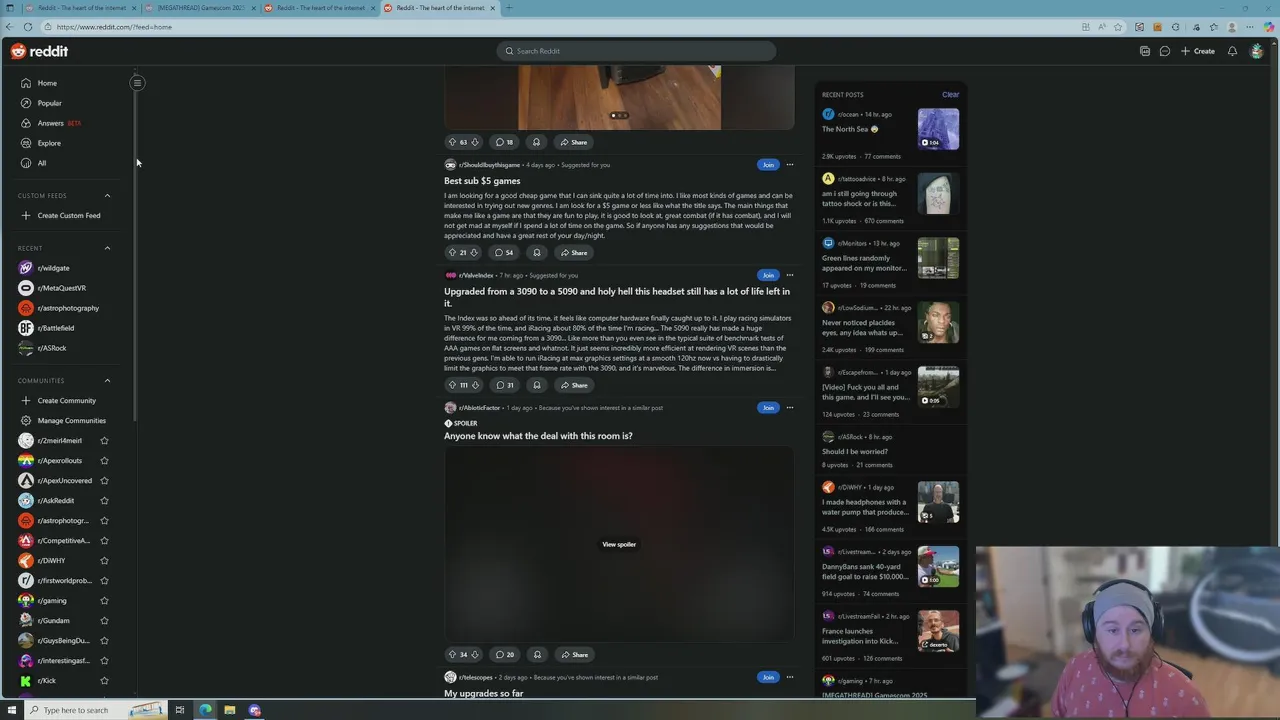Image resolution: width=1280 pixels, height=720 pixels.
Task: Open The North Sea recent post thumbnail
Action: point(938,129)
